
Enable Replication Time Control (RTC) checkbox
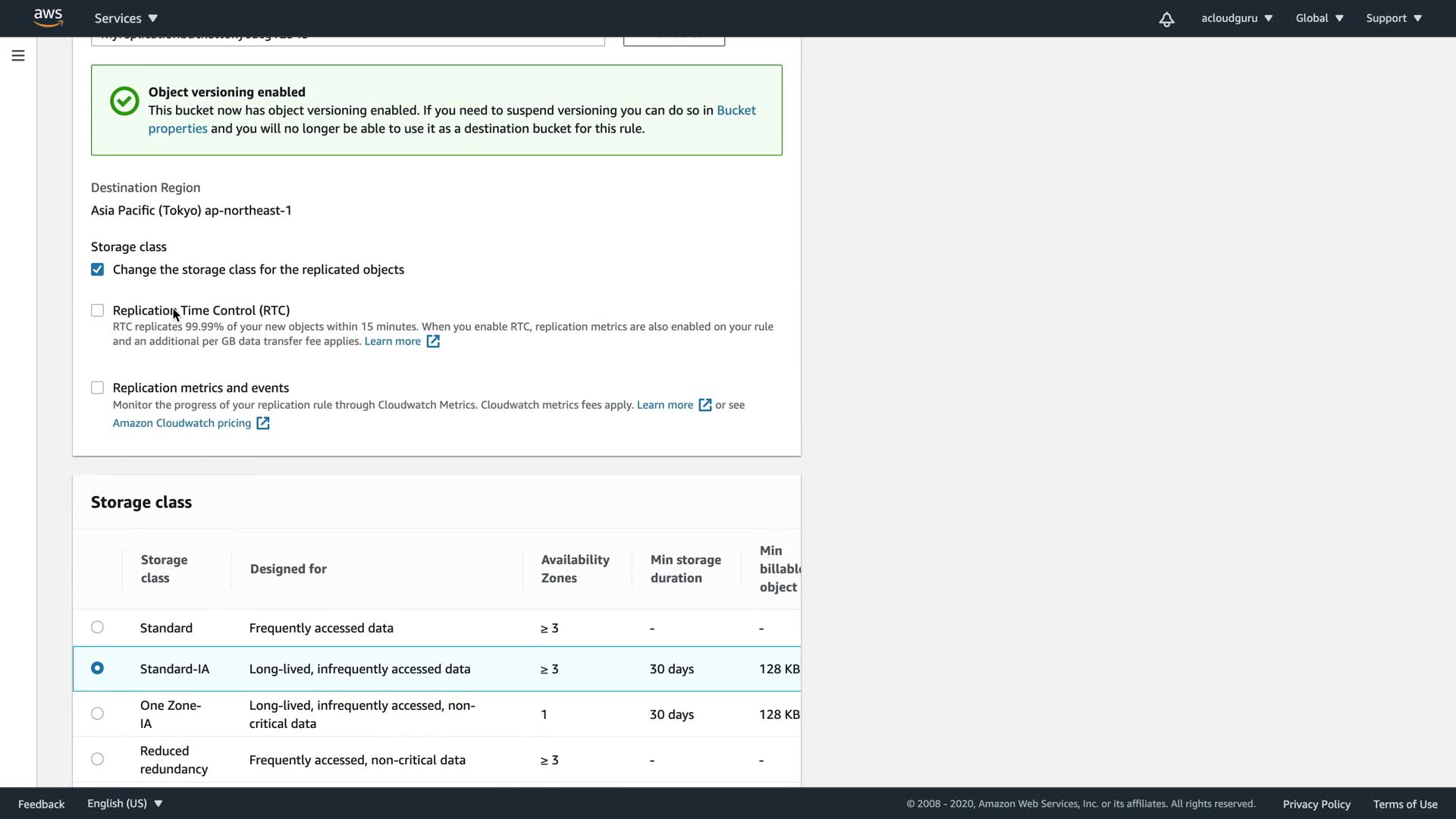click(97, 310)
